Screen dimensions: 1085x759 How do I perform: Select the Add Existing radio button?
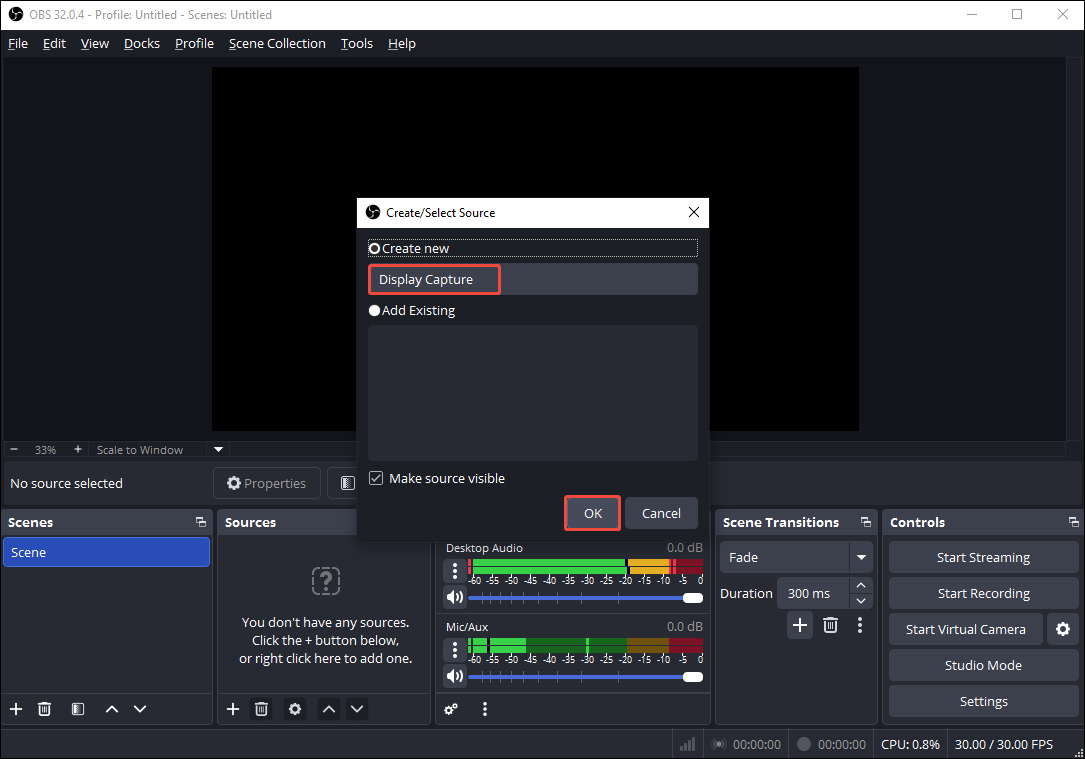pyautogui.click(x=374, y=310)
